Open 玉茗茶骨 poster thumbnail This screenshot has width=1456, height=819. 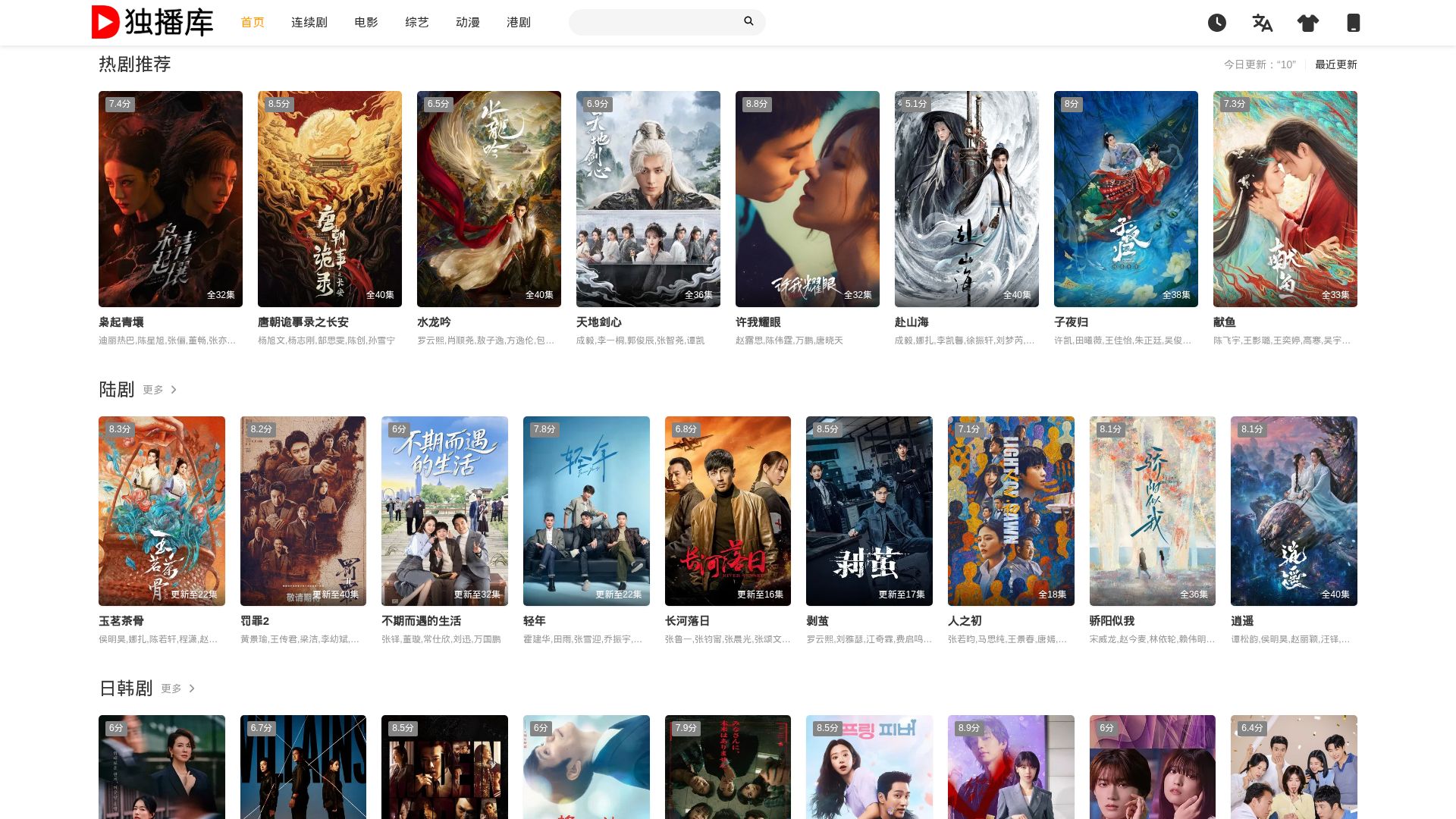162,510
